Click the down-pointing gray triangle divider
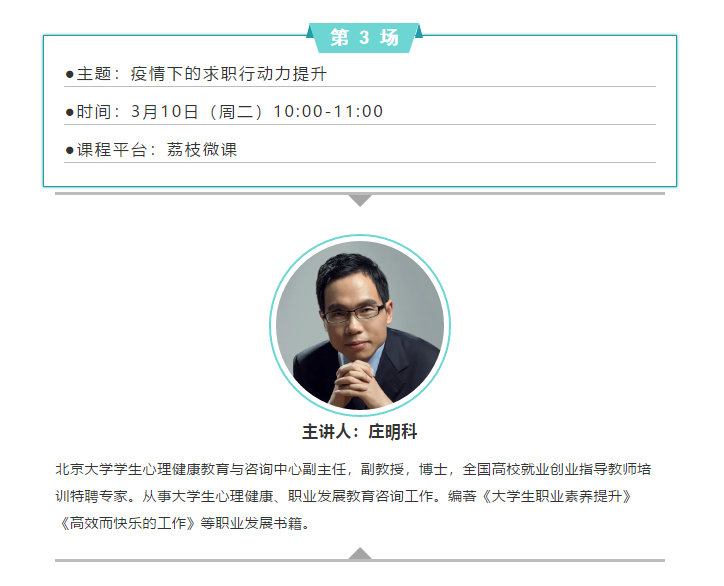This screenshot has height=586, width=724. pos(360,200)
